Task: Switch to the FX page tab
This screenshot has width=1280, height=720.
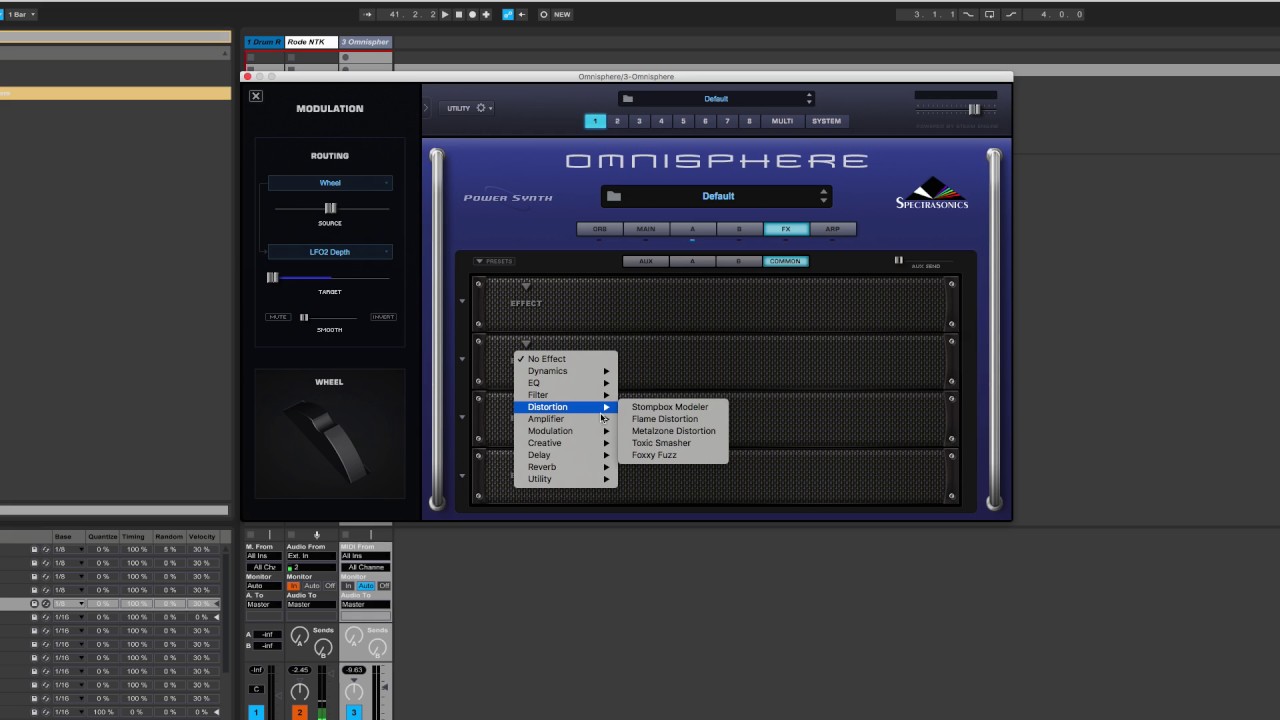Action: pyautogui.click(x=786, y=229)
